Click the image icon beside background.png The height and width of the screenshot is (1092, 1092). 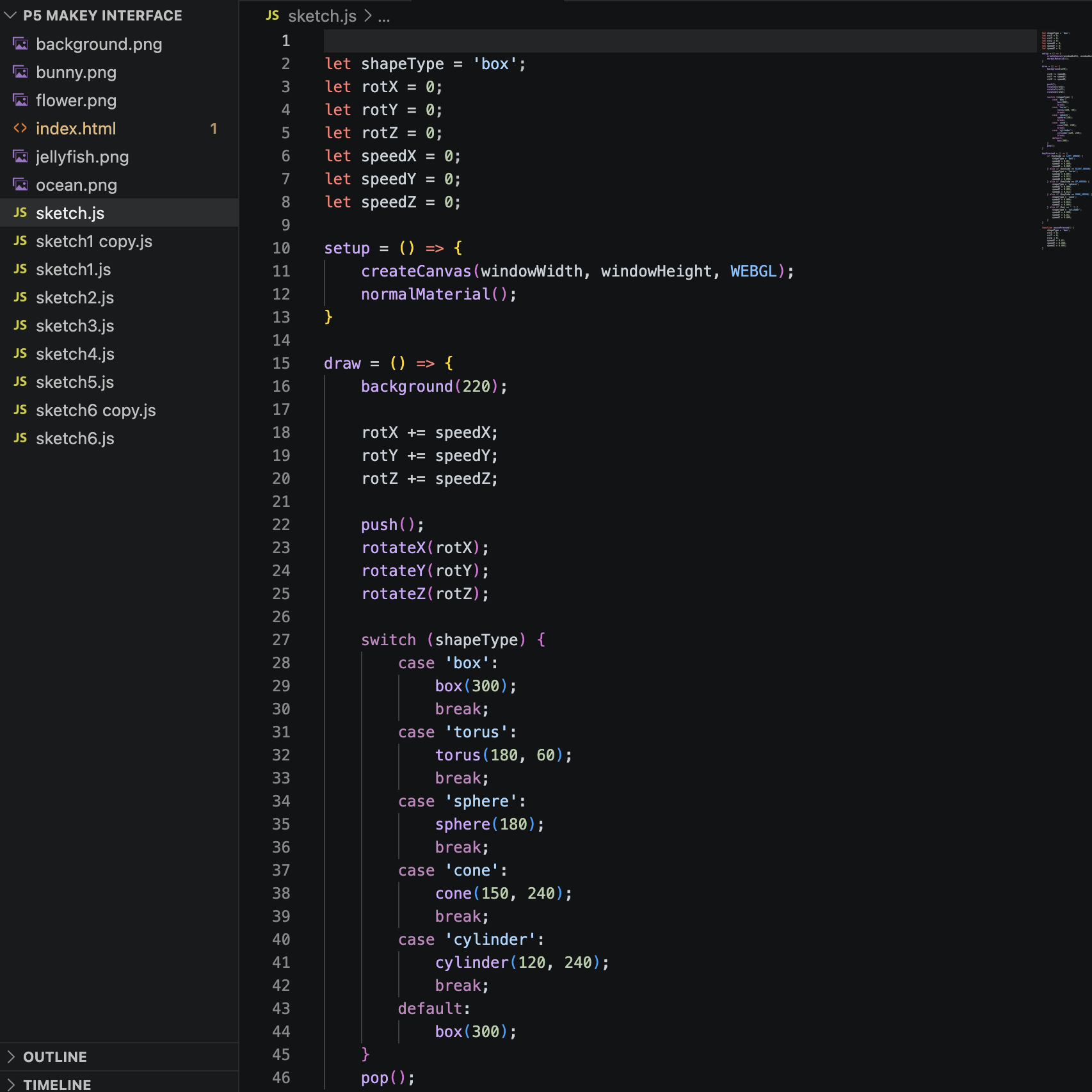coord(20,44)
